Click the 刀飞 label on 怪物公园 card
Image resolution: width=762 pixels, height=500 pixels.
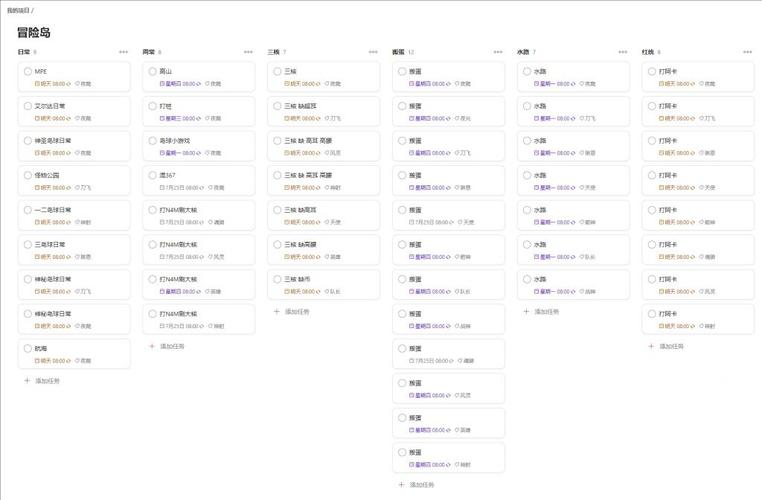(83, 188)
